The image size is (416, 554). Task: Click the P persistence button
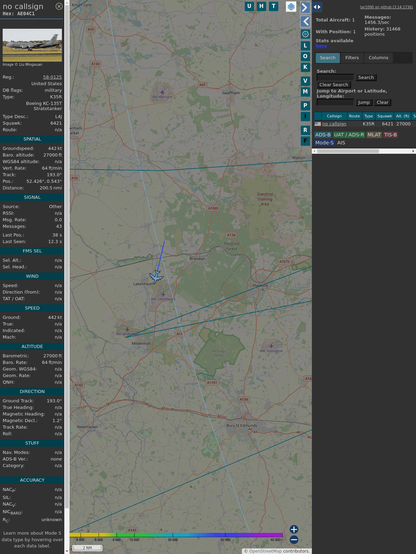click(305, 105)
